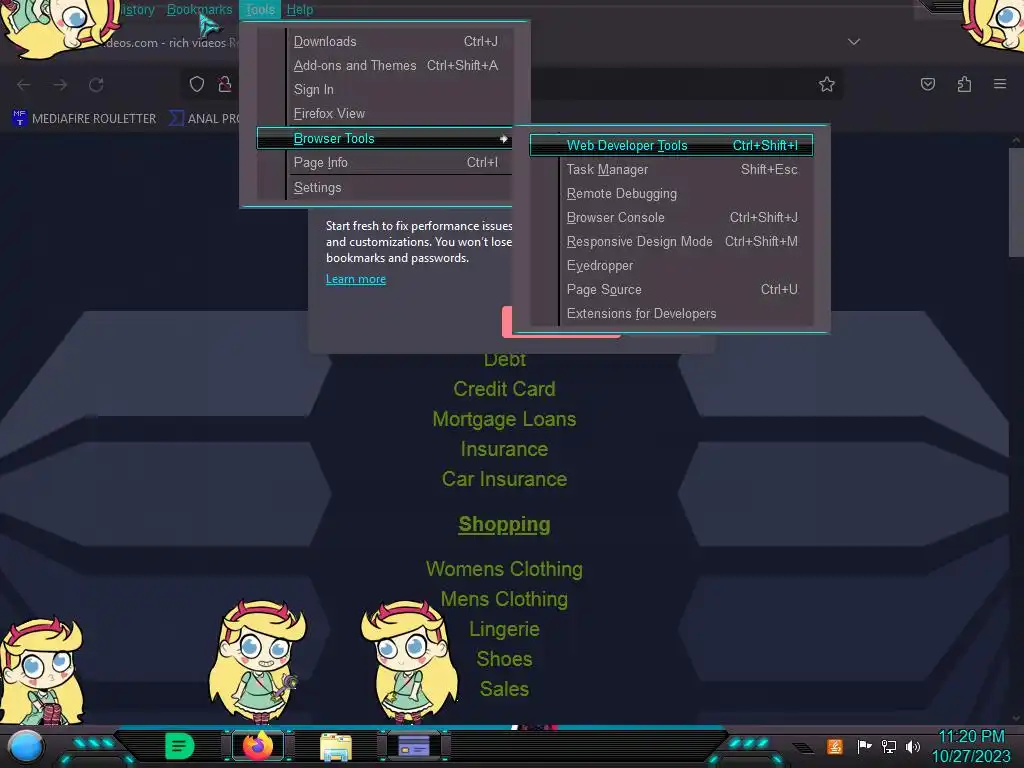The width and height of the screenshot is (1024, 768).
Task: Select Remote Debugging
Action: 671,193
